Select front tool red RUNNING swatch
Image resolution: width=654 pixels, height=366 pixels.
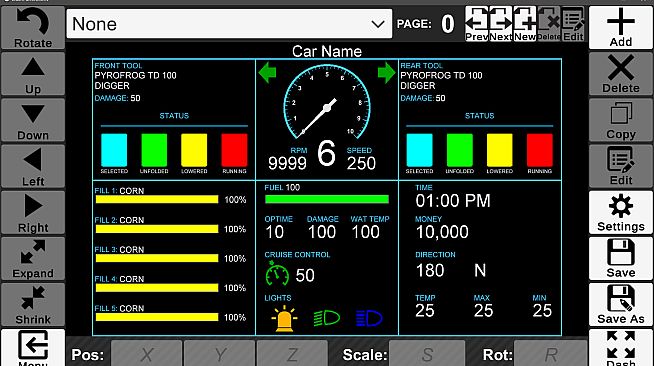tap(234, 150)
